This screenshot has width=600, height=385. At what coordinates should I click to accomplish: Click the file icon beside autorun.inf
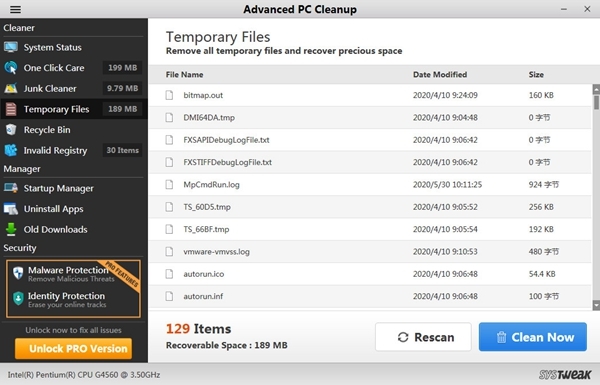(x=169, y=296)
